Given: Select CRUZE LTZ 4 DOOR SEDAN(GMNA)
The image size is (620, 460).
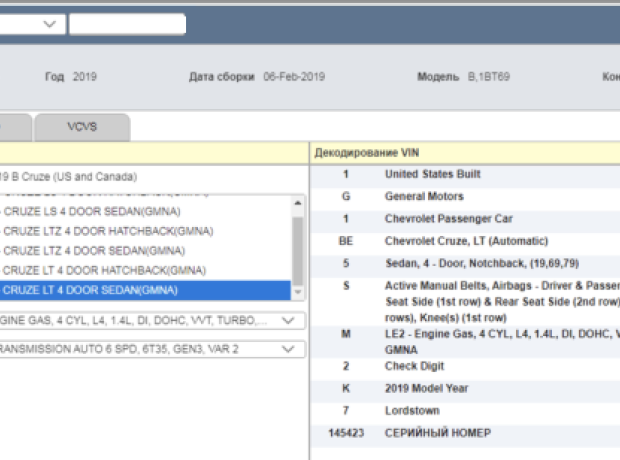Looking at the screenshot, I should point(145,251).
